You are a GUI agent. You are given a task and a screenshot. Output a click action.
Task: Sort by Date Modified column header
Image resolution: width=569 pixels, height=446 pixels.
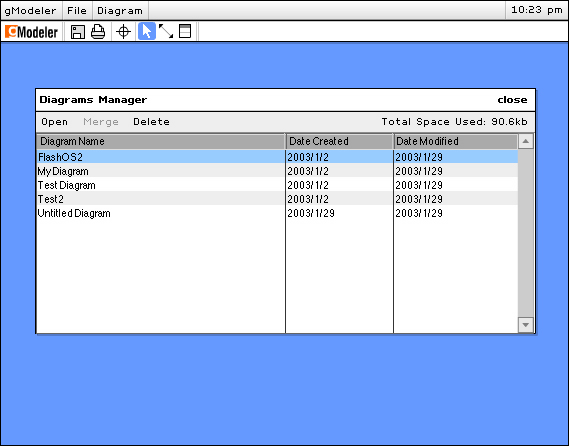pyautogui.click(x=456, y=141)
